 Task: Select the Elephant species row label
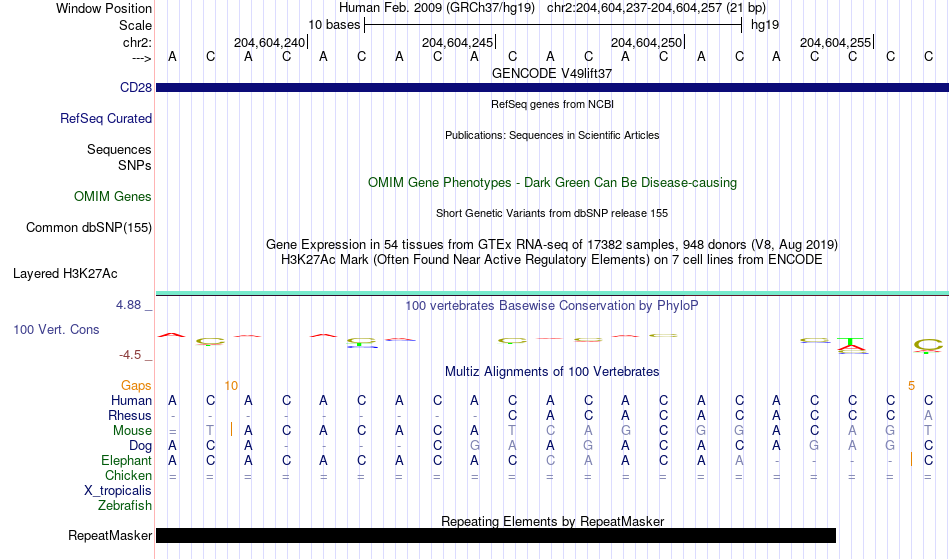(x=126, y=461)
